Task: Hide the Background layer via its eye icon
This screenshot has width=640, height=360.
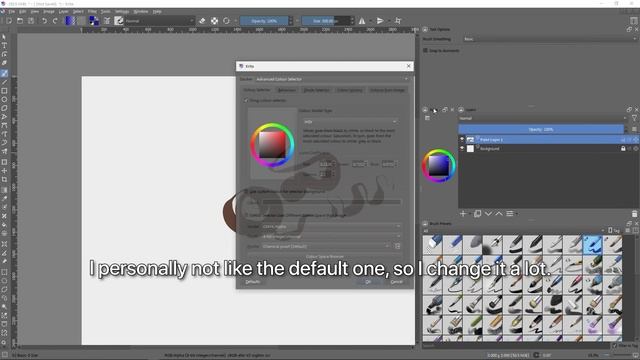Action: [462, 149]
